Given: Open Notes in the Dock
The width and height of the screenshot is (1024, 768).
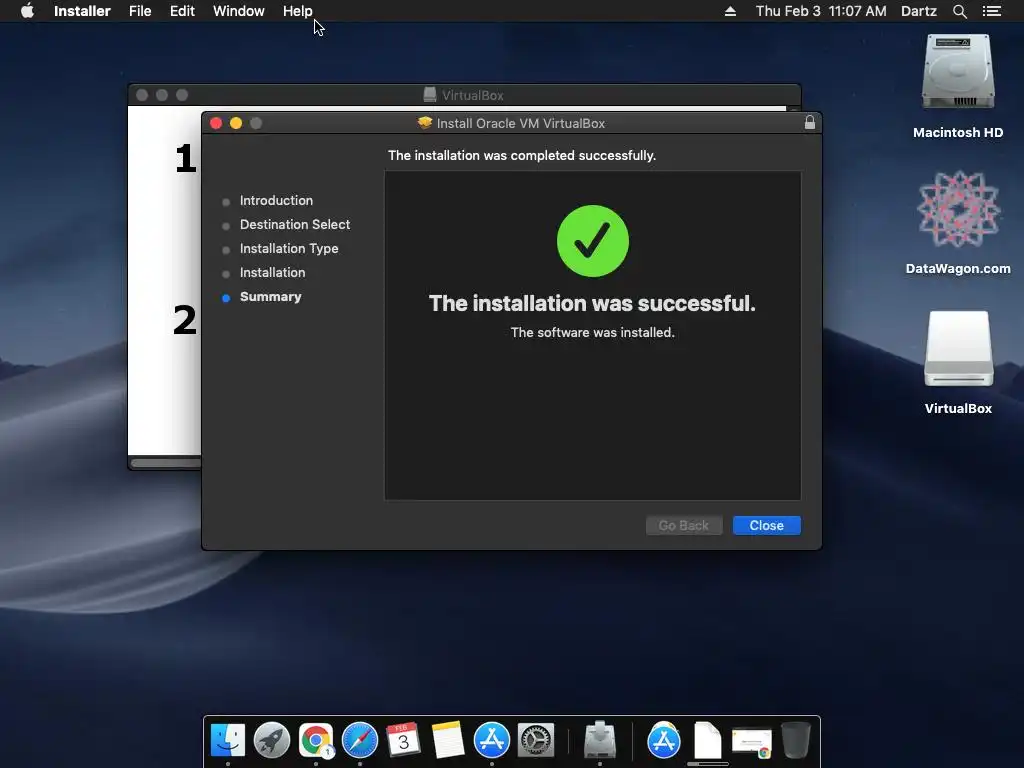Looking at the screenshot, I should [448, 740].
